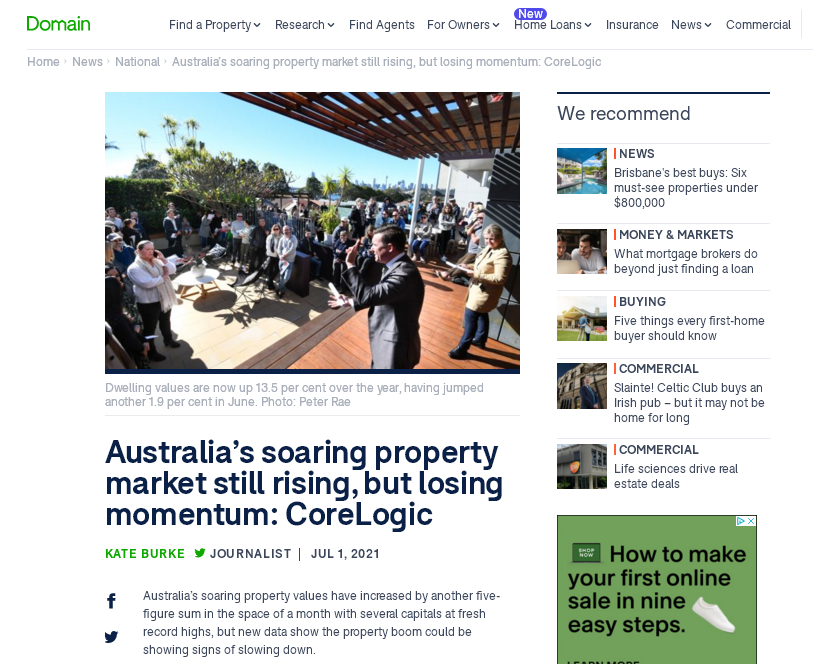Share article via Twitter icon beside text

click(x=111, y=637)
